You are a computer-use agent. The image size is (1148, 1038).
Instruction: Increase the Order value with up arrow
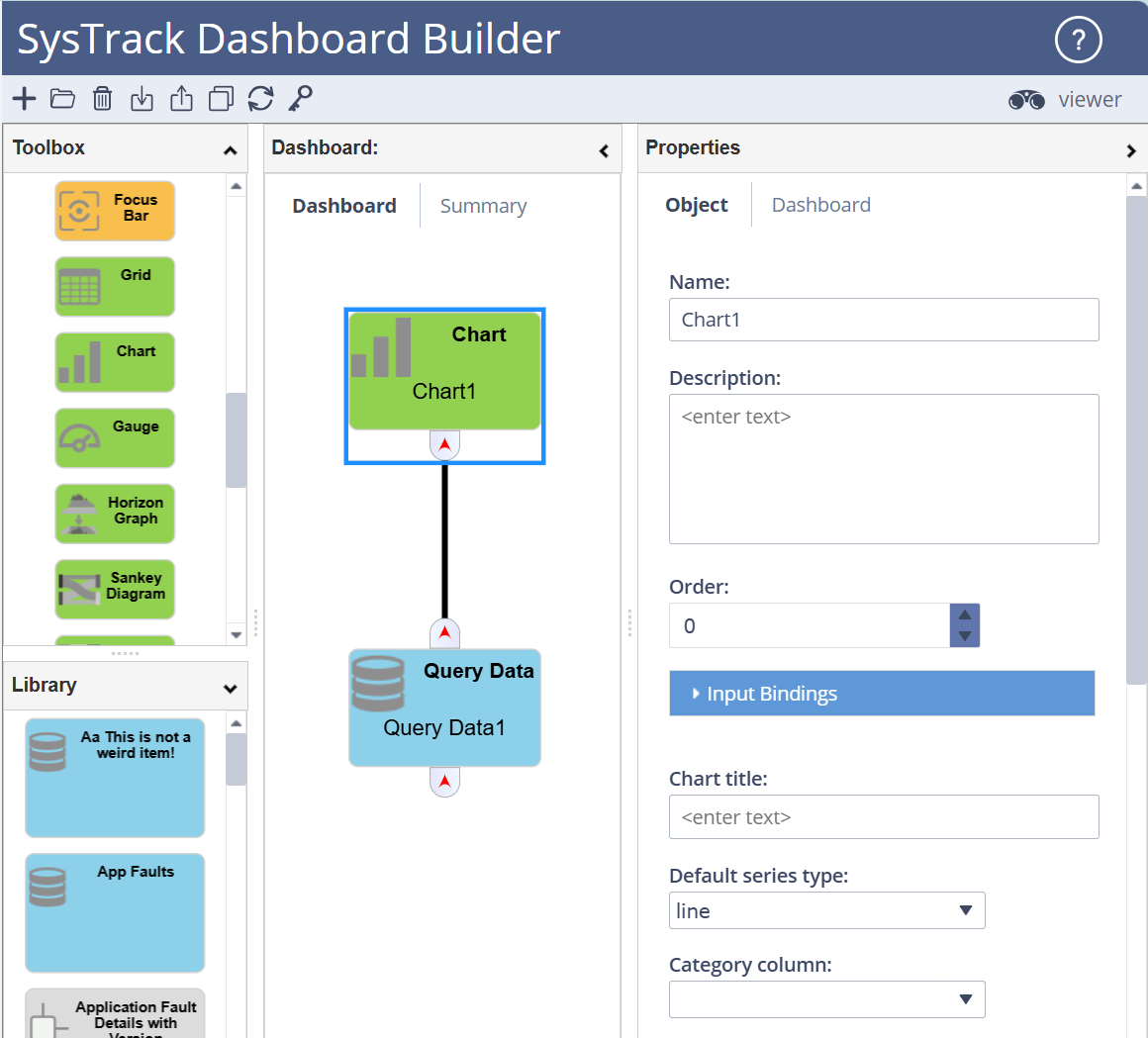[965, 615]
